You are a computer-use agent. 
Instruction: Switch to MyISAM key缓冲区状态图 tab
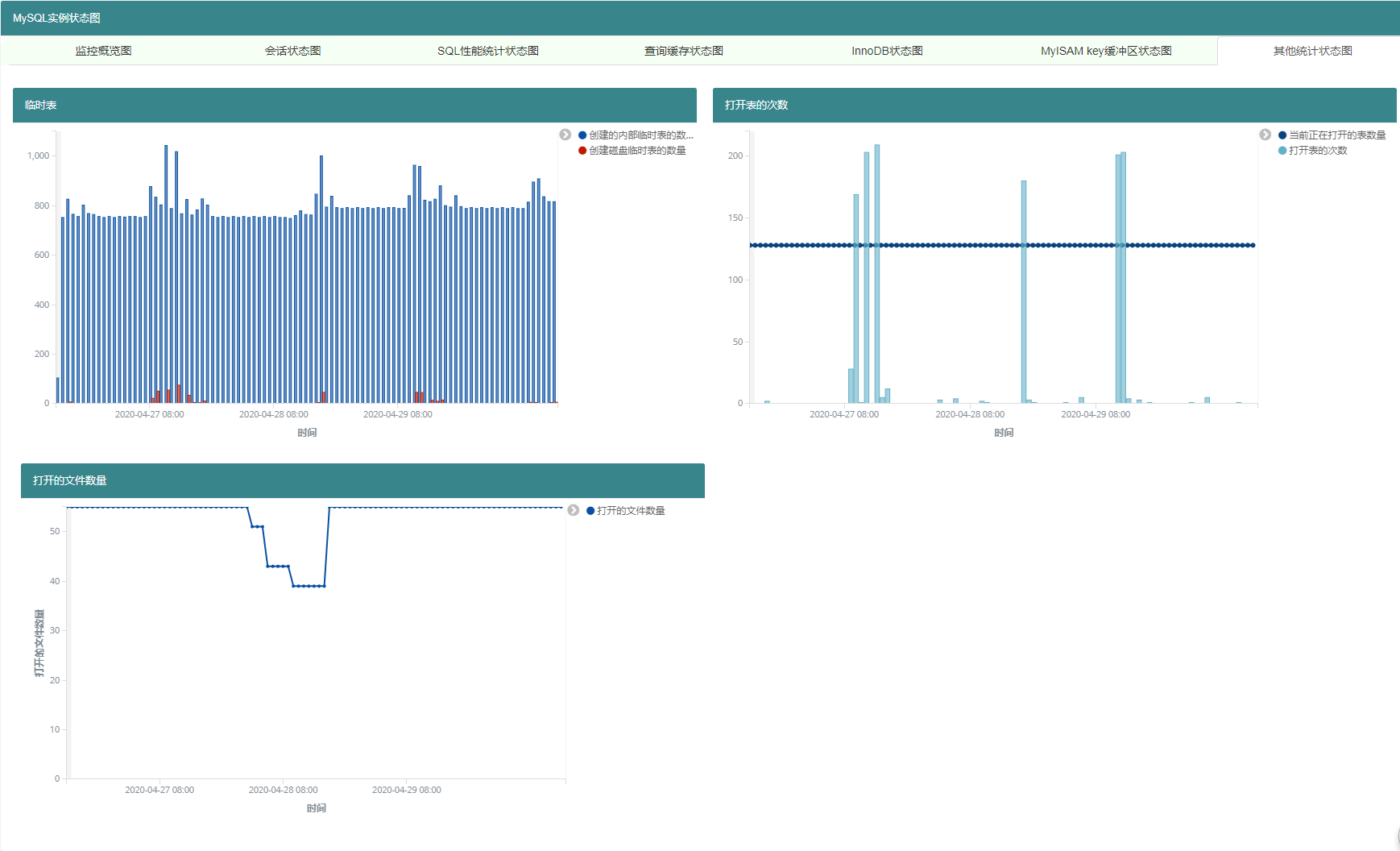pos(1106,51)
